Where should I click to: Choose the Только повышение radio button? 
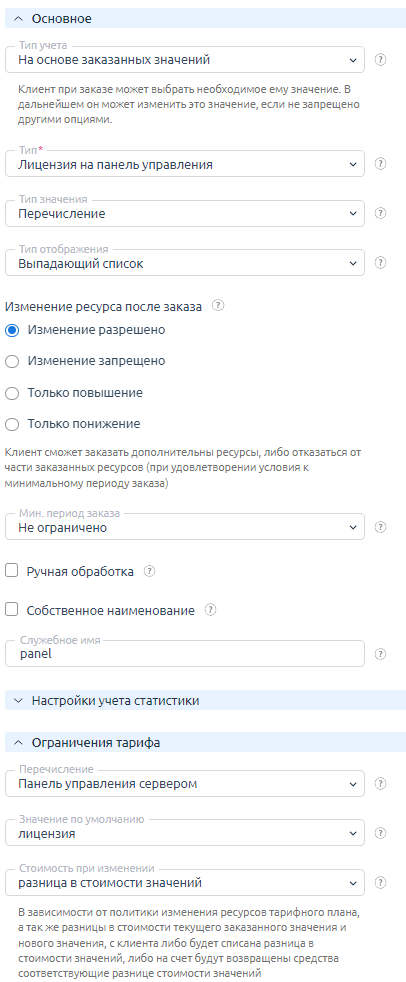point(12,393)
